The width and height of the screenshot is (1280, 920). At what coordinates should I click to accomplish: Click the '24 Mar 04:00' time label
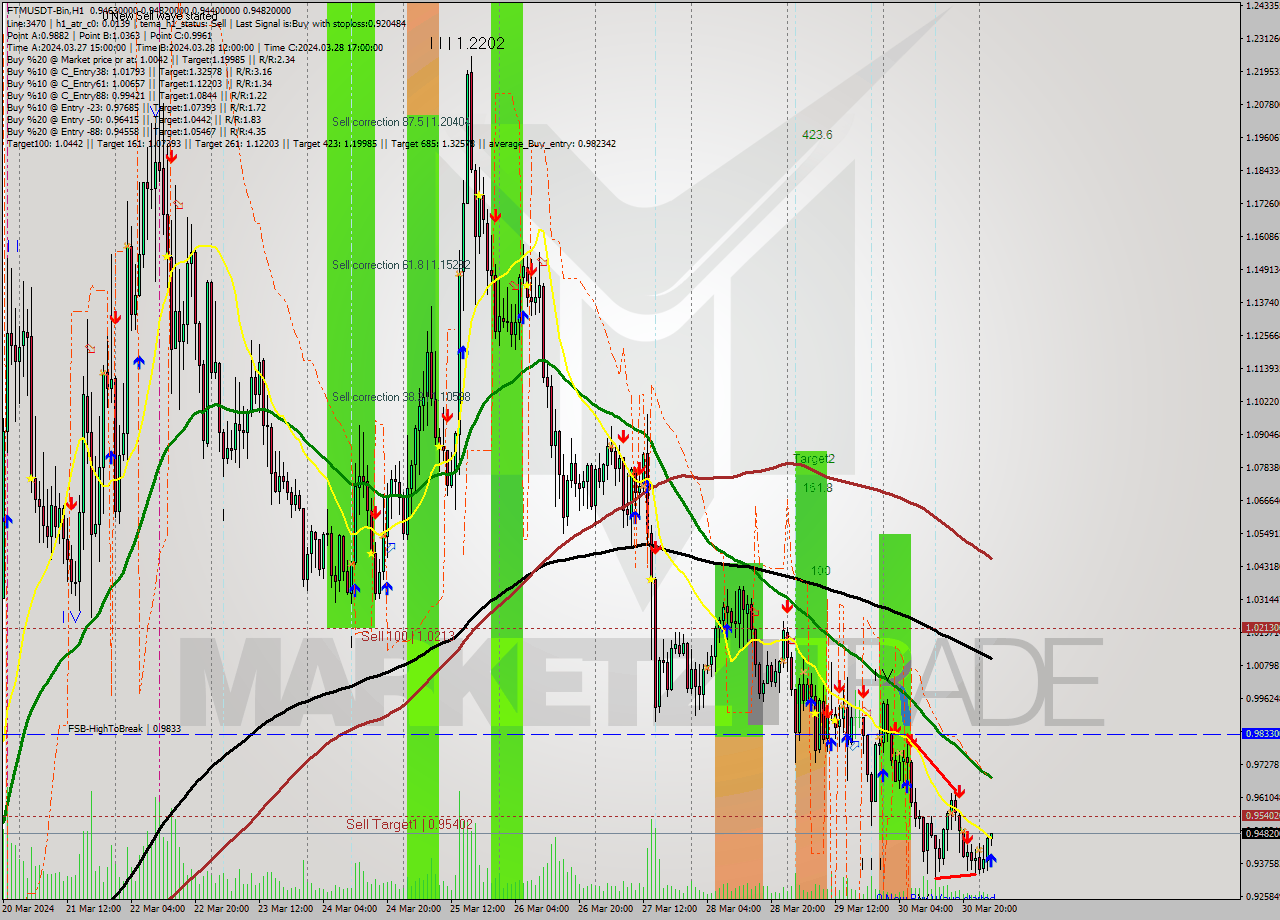coord(350,909)
